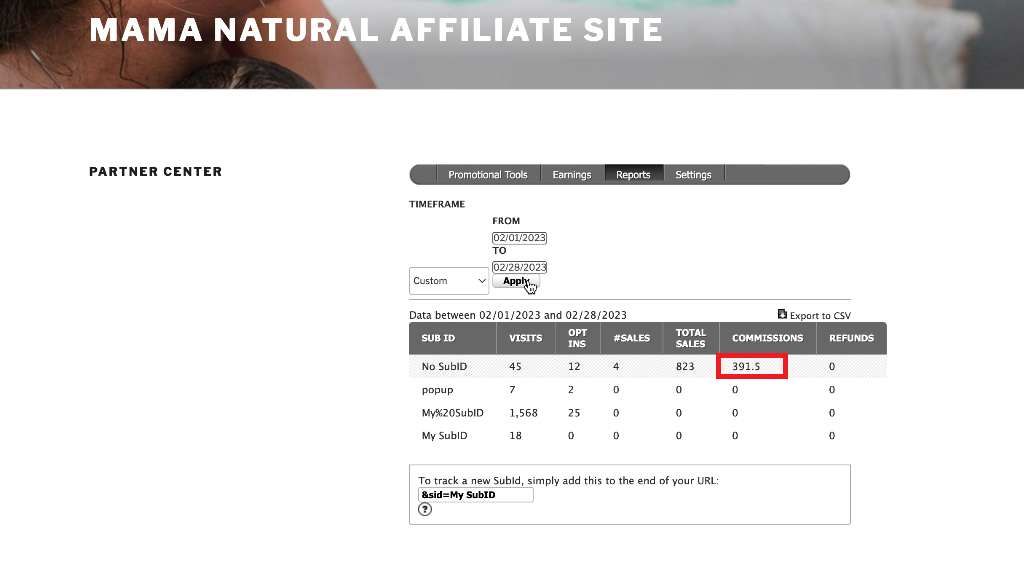Select the No SubID row label

pos(444,367)
